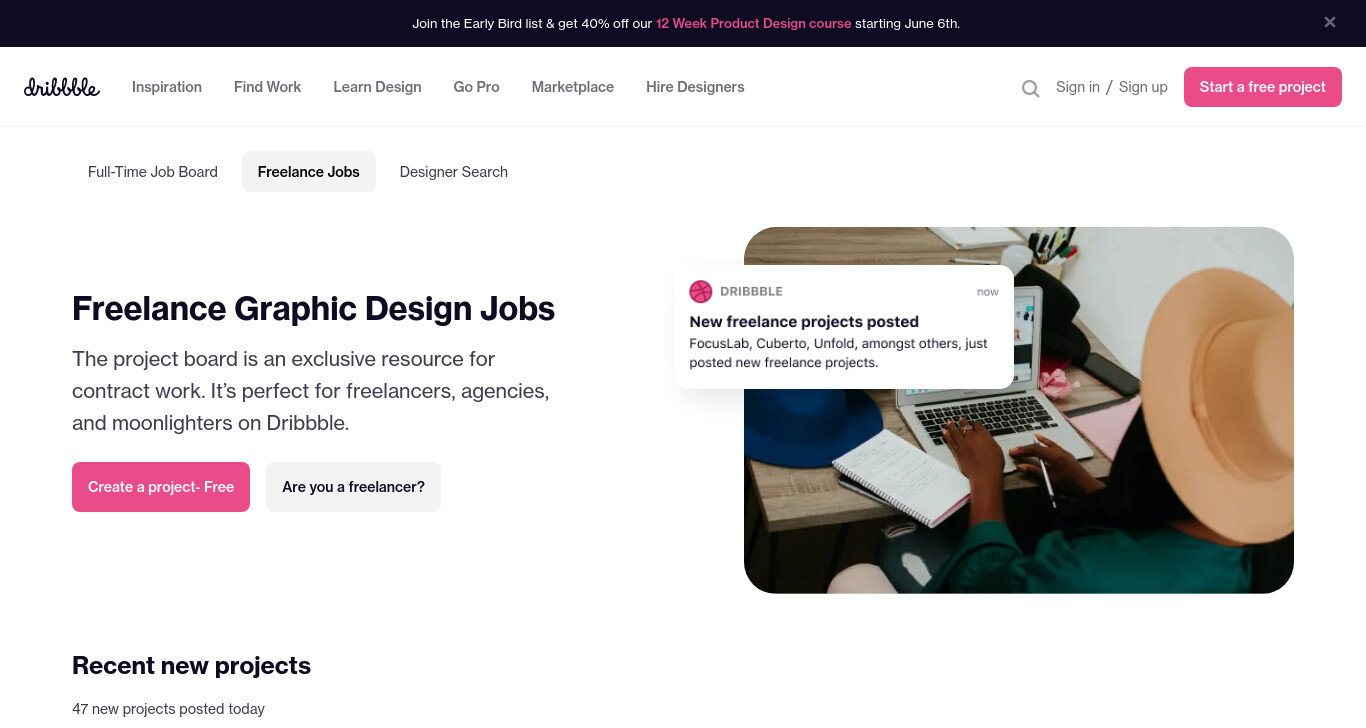Go to the Go Pro page
Viewport: 1366px width, 728px height.
(476, 87)
